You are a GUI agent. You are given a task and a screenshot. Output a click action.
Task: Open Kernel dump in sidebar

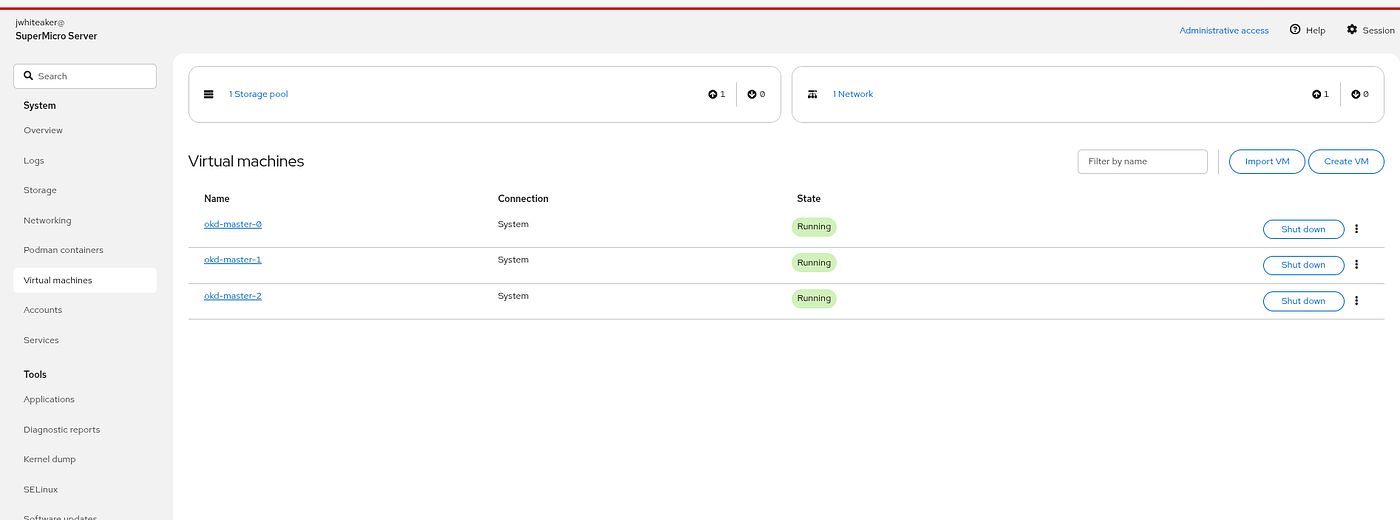(85, 459)
